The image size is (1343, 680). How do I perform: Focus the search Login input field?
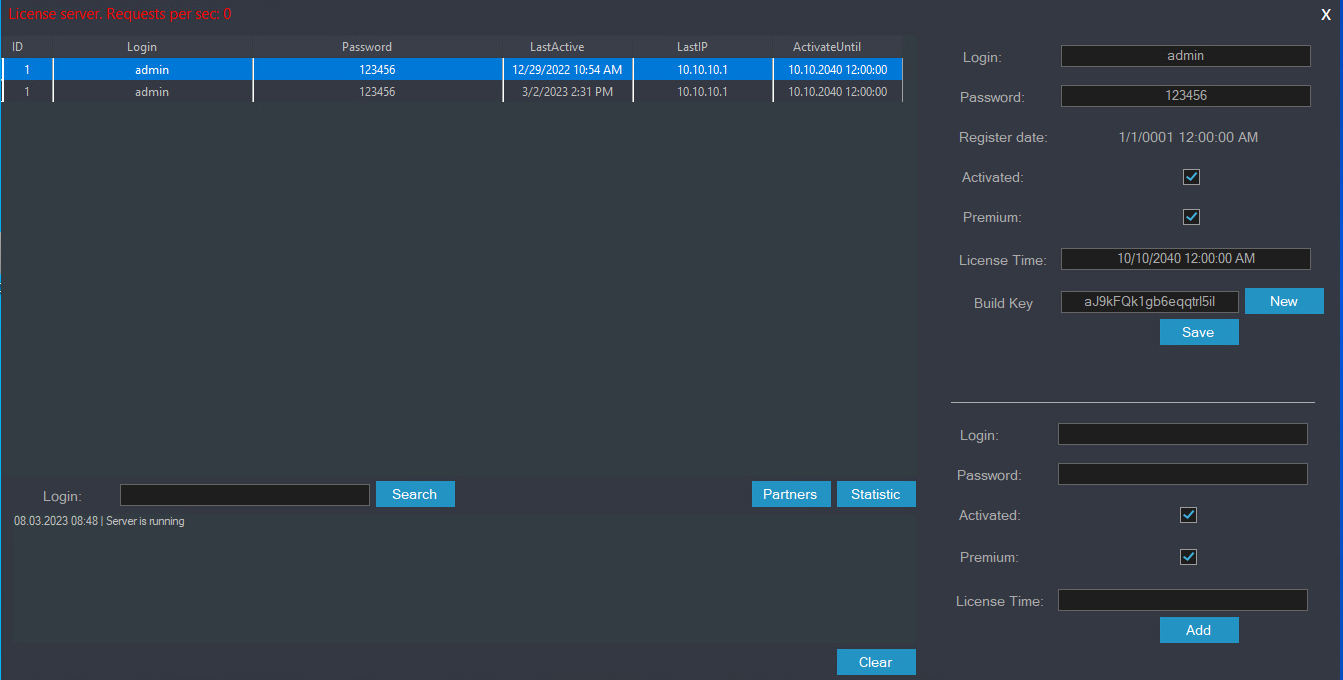pos(245,495)
